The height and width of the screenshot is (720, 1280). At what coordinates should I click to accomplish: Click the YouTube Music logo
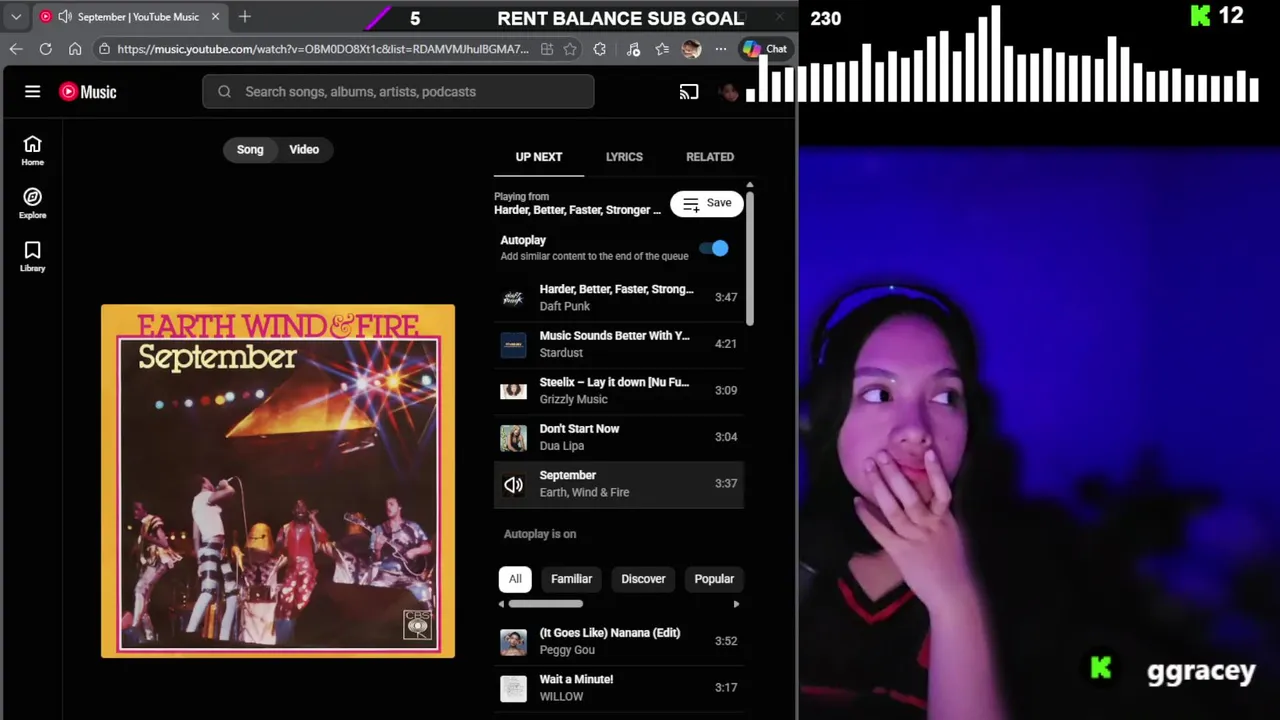coord(88,92)
